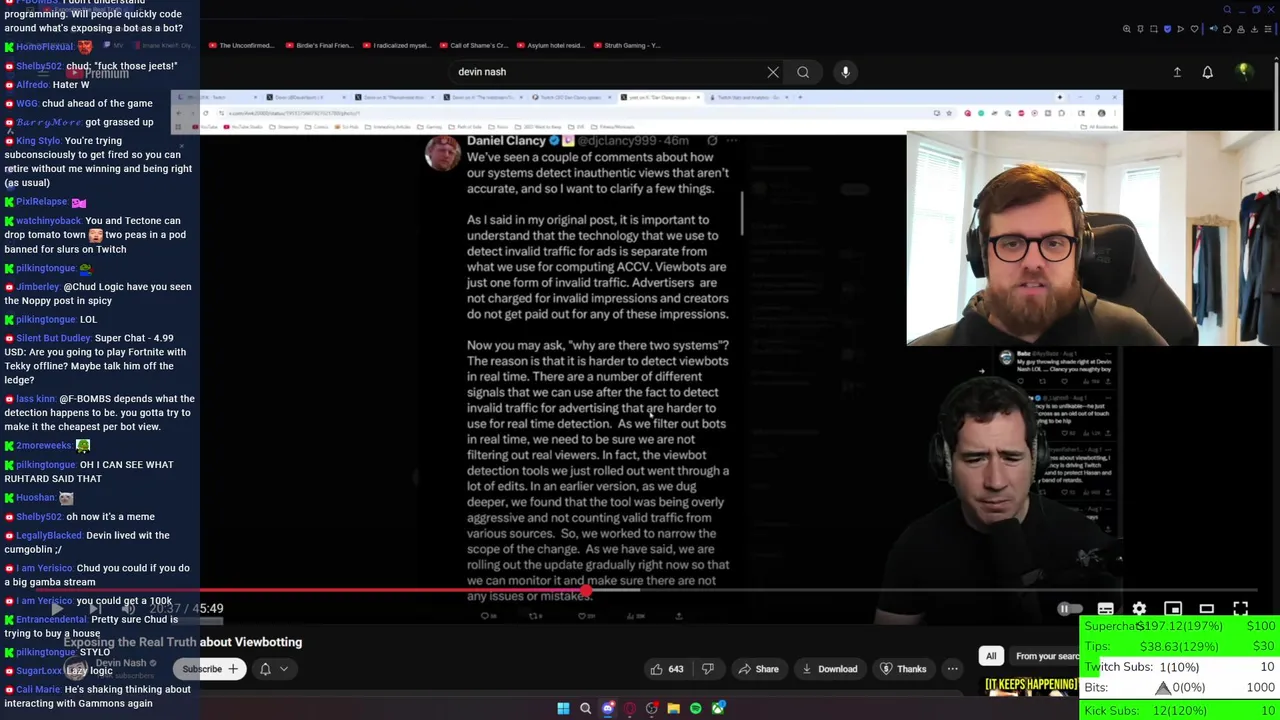
Task: Open video player settings gear
Action: (1139, 608)
